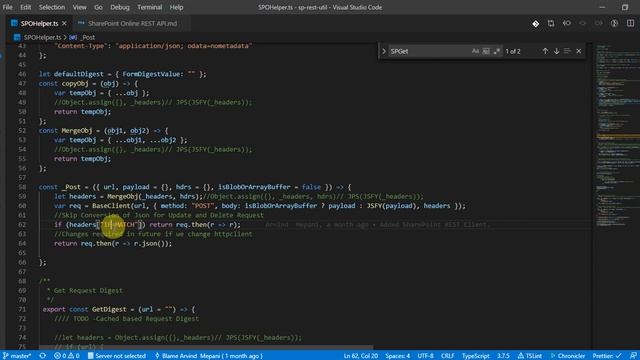Toggle match case in find box
This screenshot has width=640, height=360.
[475, 51]
